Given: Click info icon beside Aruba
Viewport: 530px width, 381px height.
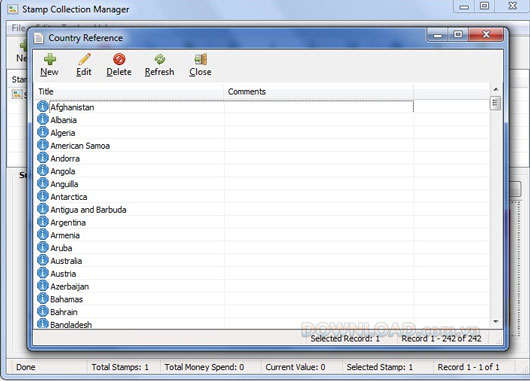Looking at the screenshot, I should 43,247.
